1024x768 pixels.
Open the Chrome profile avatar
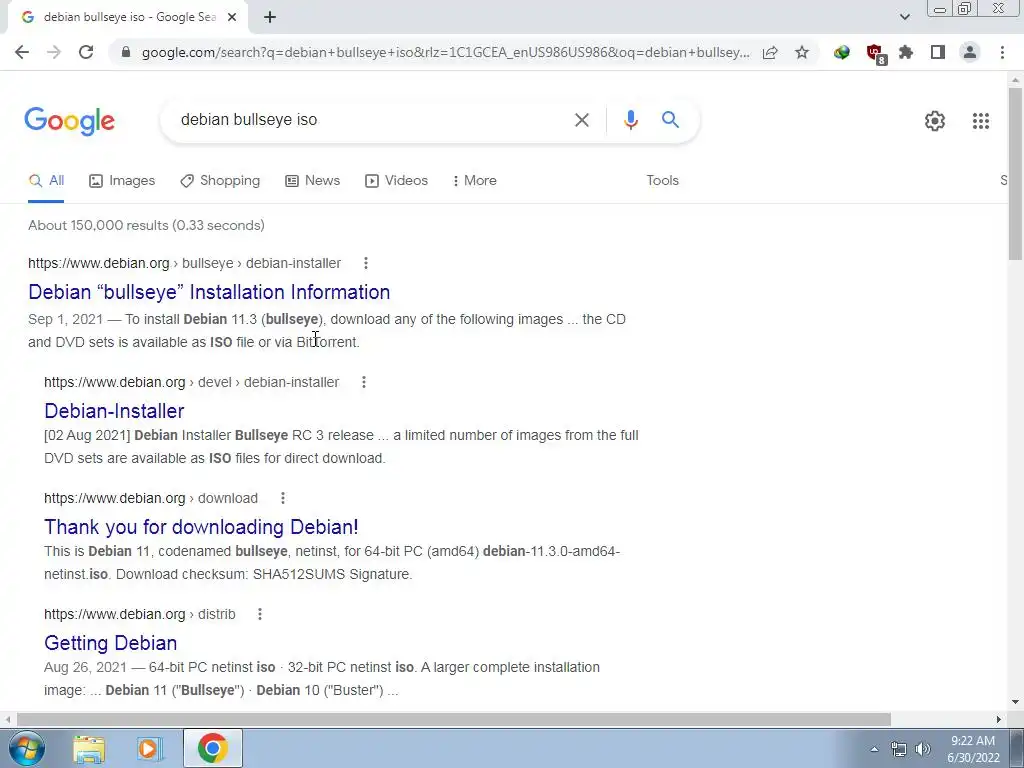pyautogui.click(x=970, y=52)
